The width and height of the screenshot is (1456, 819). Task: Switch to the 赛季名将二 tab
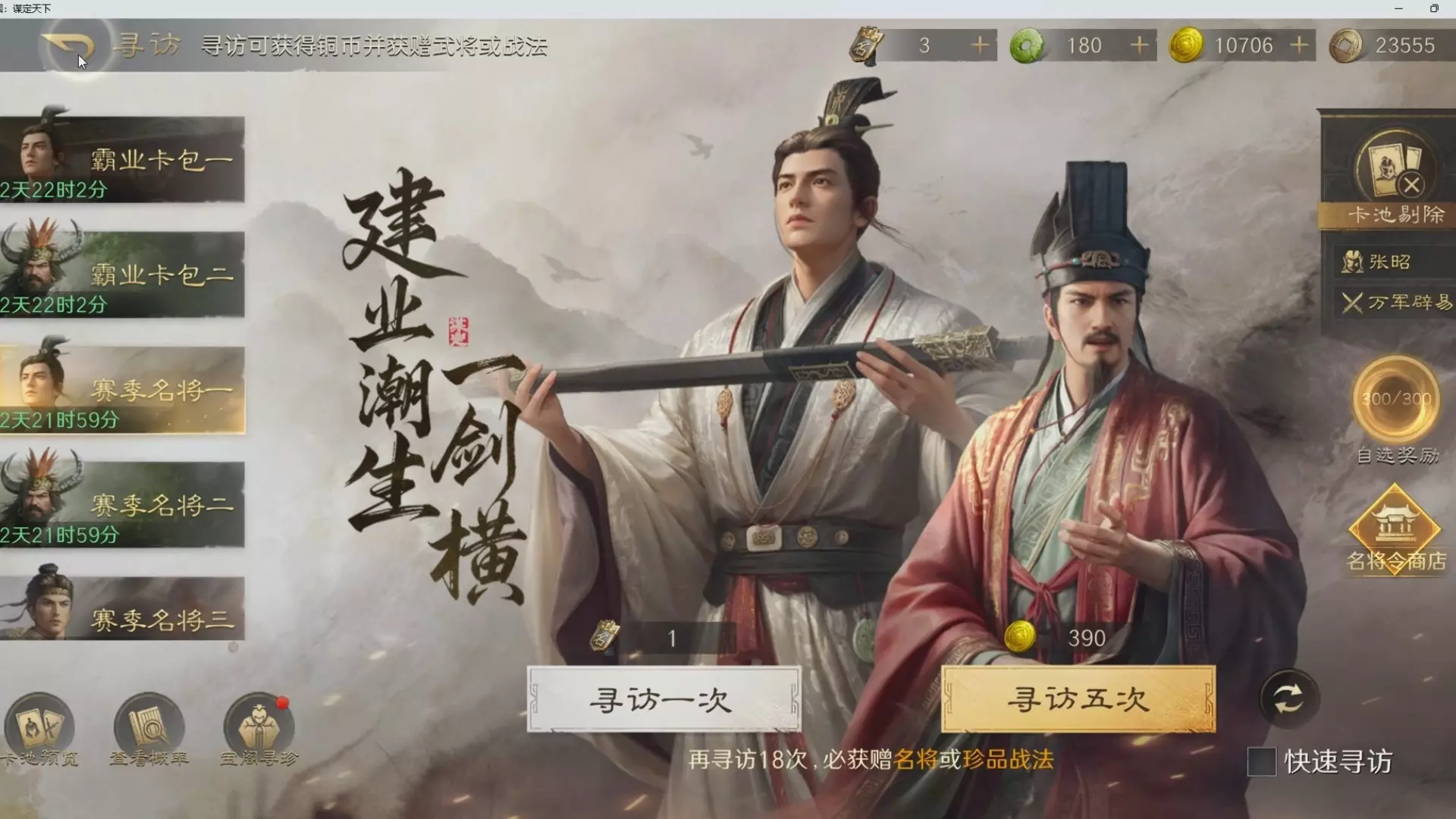point(122,504)
